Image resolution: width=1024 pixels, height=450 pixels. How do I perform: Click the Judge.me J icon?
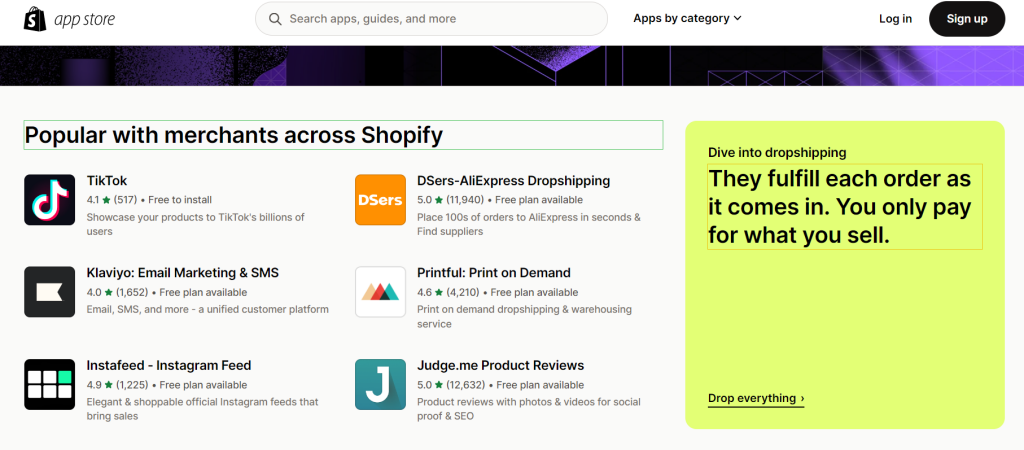pos(380,385)
